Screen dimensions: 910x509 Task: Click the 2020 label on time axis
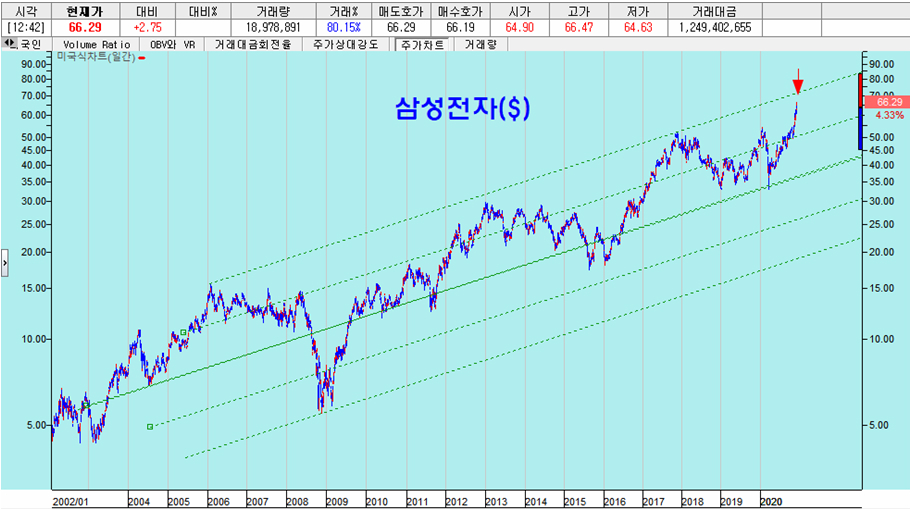point(771,501)
